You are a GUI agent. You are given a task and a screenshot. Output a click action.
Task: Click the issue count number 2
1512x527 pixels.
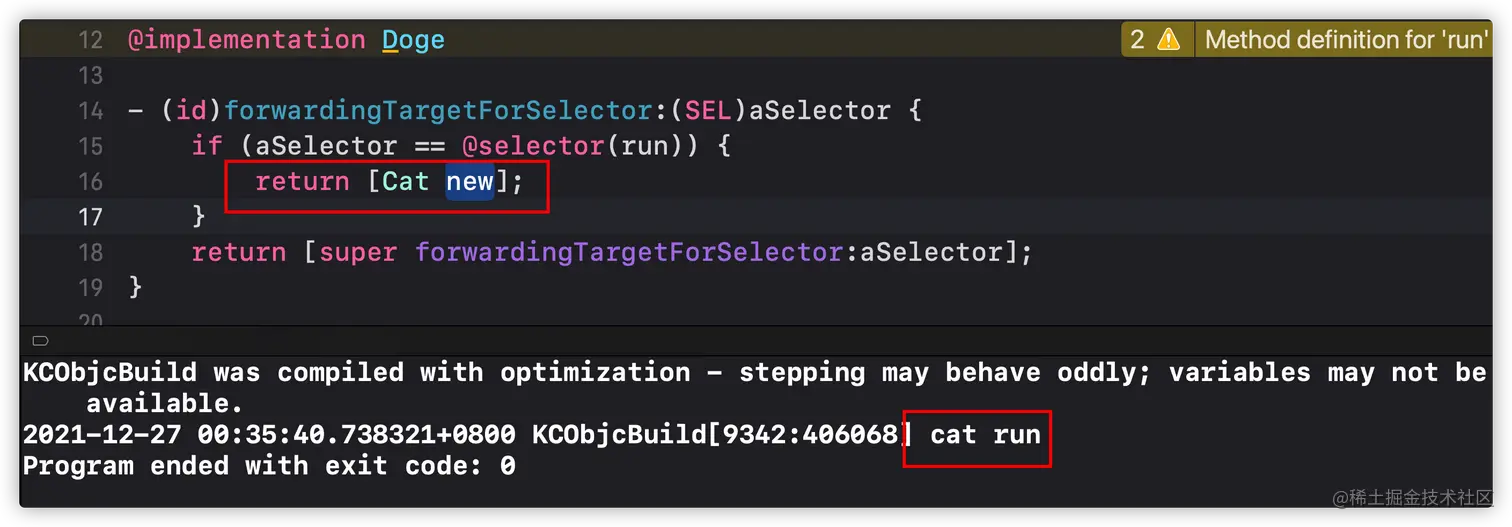[1137, 40]
